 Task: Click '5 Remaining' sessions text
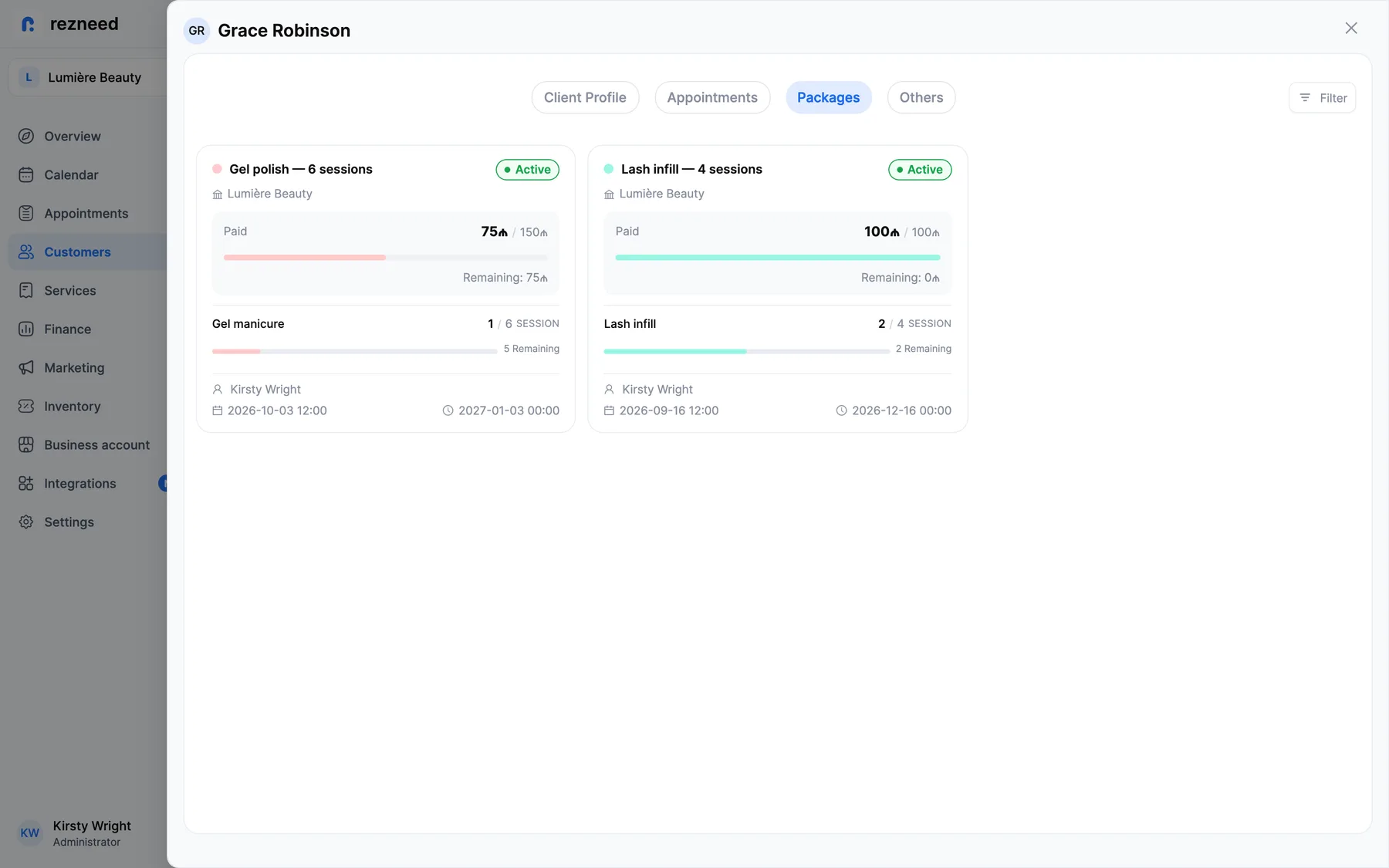[x=532, y=349]
